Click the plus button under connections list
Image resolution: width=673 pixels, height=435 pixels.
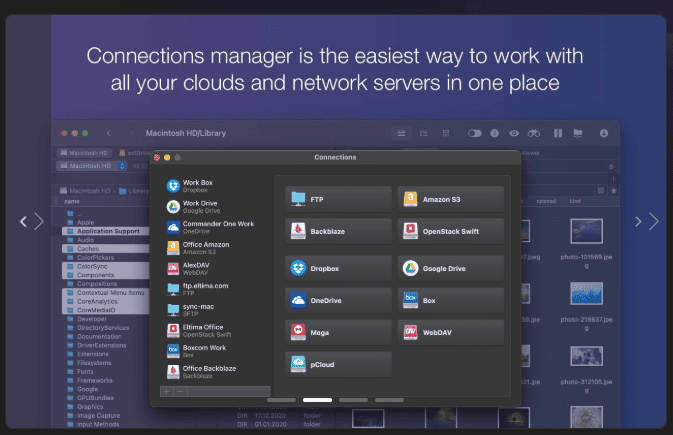(x=167, y=391)
